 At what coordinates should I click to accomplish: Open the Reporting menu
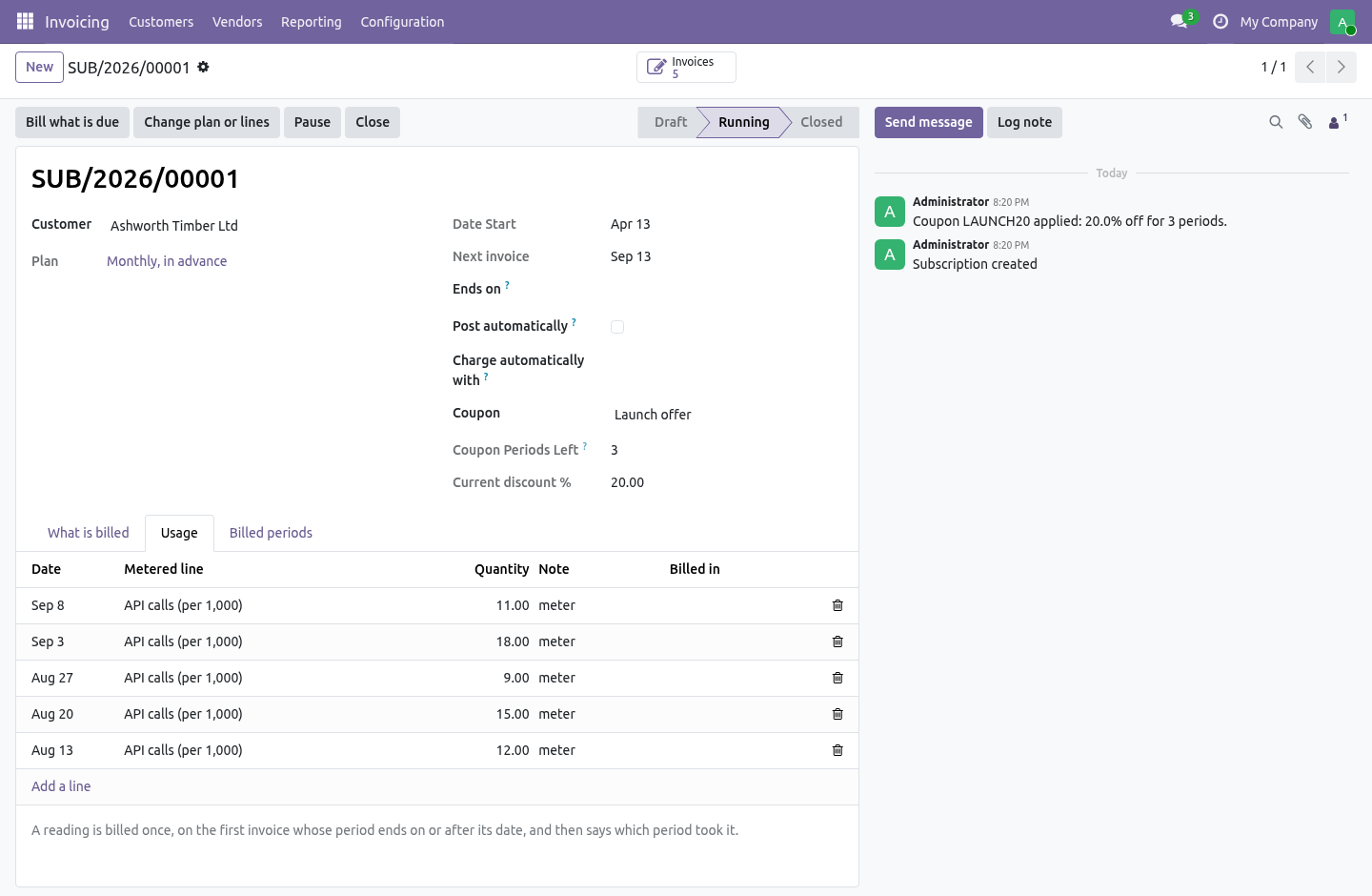tap(312, 22)
